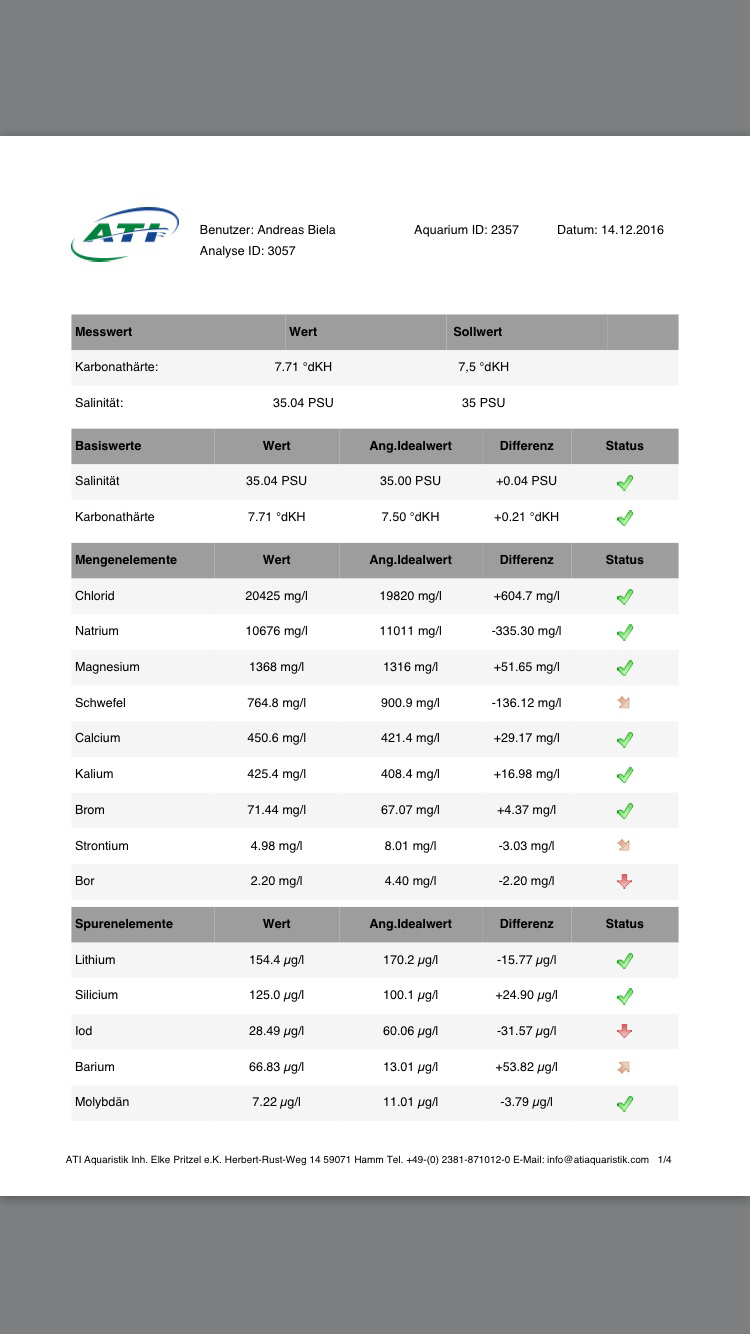Click the ATI logo

coord(125,233)
